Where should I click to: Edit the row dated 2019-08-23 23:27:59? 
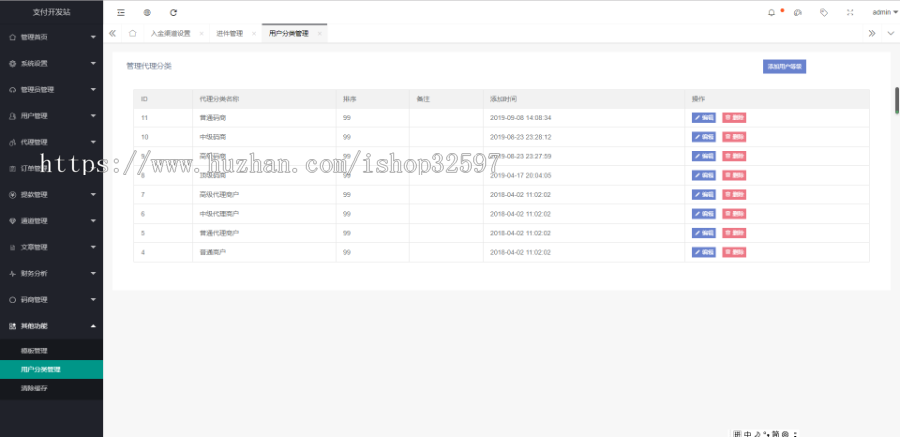(704, 156)
